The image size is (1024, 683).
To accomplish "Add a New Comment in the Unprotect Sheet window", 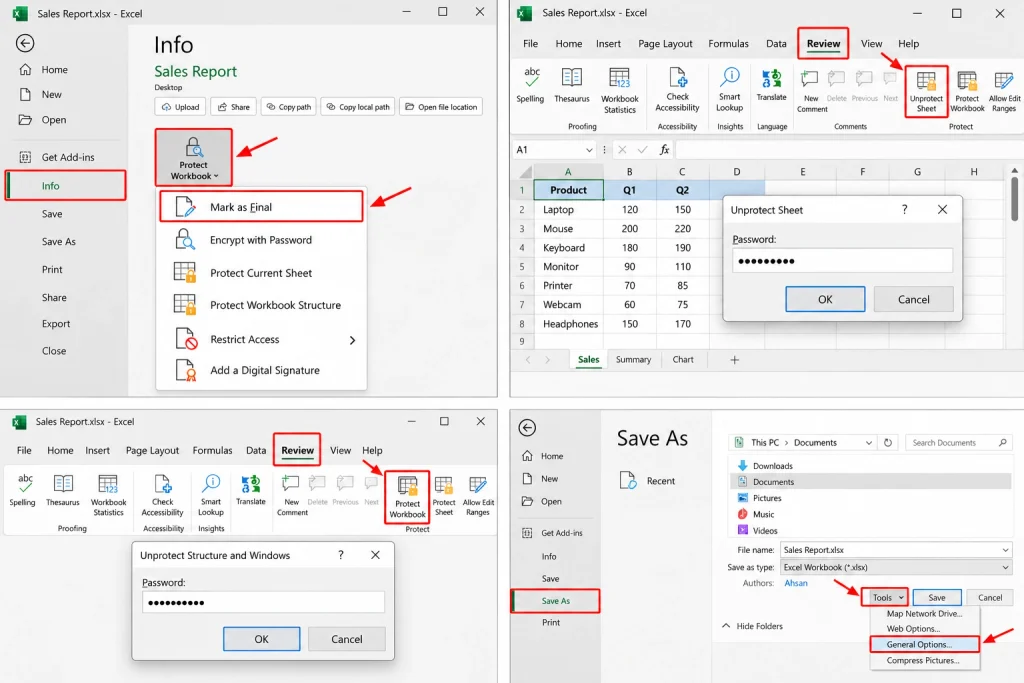I will pos(811,91).
